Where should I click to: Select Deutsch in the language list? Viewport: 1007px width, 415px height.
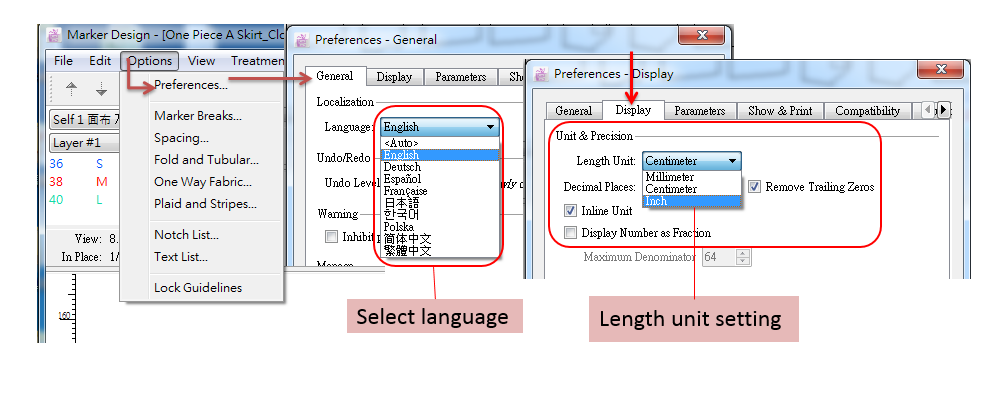pyautogui.click(x=401, y=167)
